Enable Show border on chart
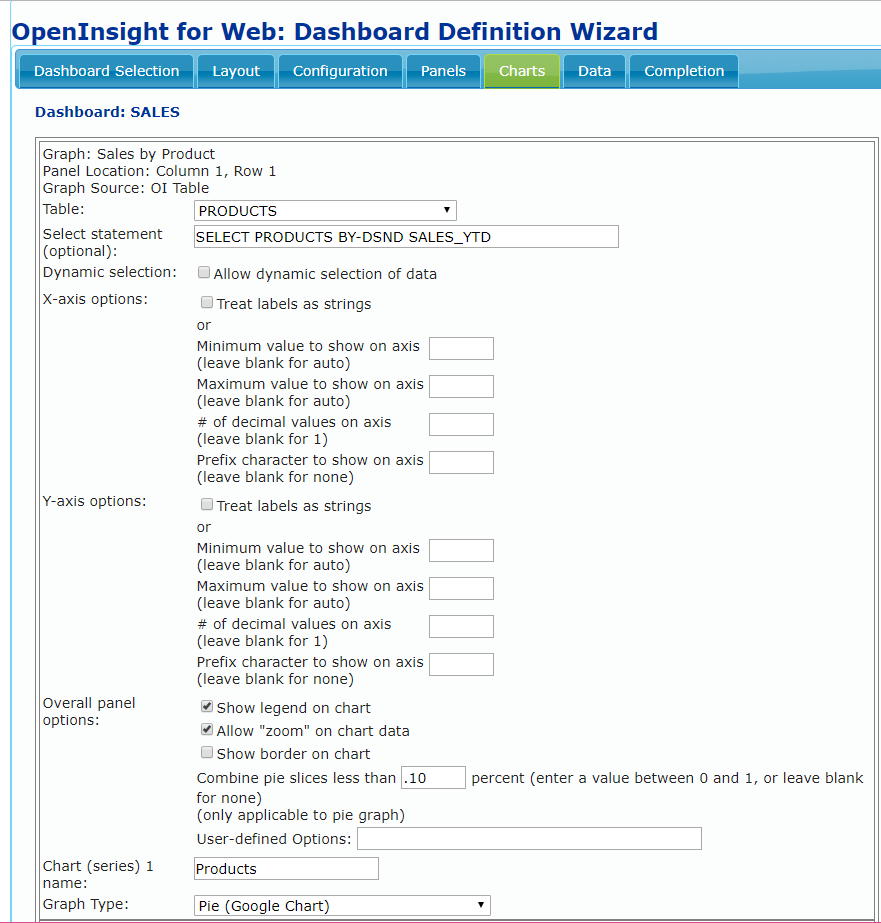Image resolution: width=881 pixels, height=923 pixels. coord(207,752)
